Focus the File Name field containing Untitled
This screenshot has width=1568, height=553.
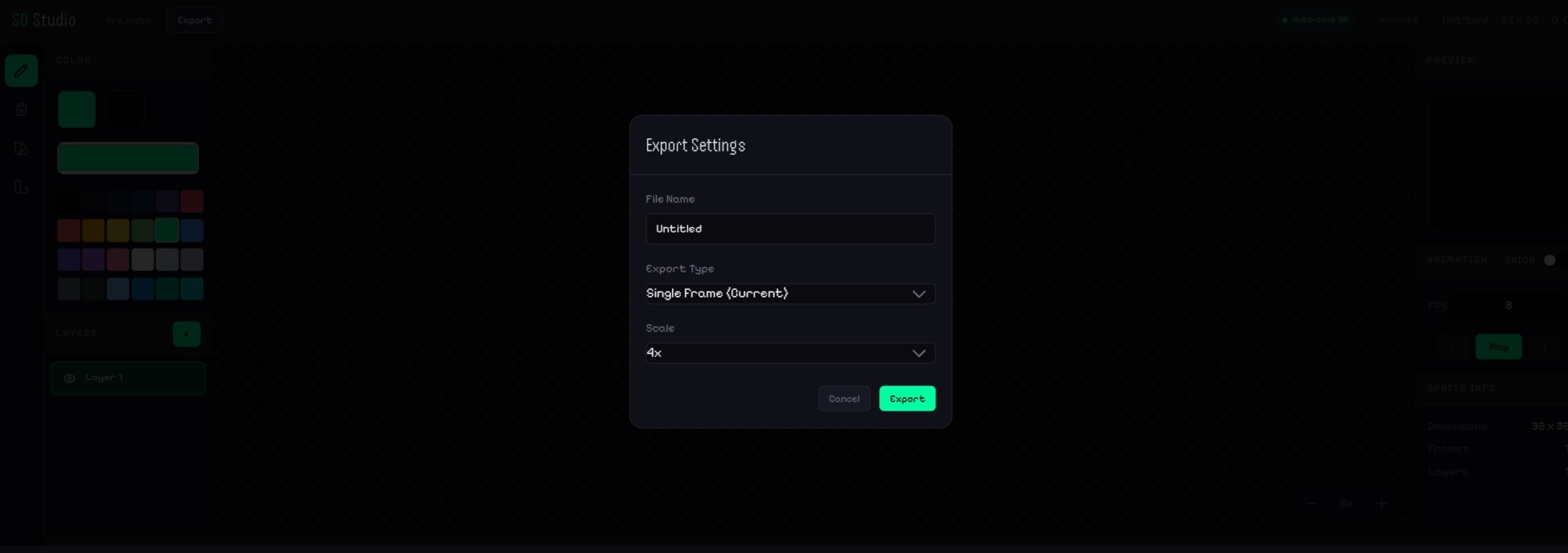pos(790,229)
